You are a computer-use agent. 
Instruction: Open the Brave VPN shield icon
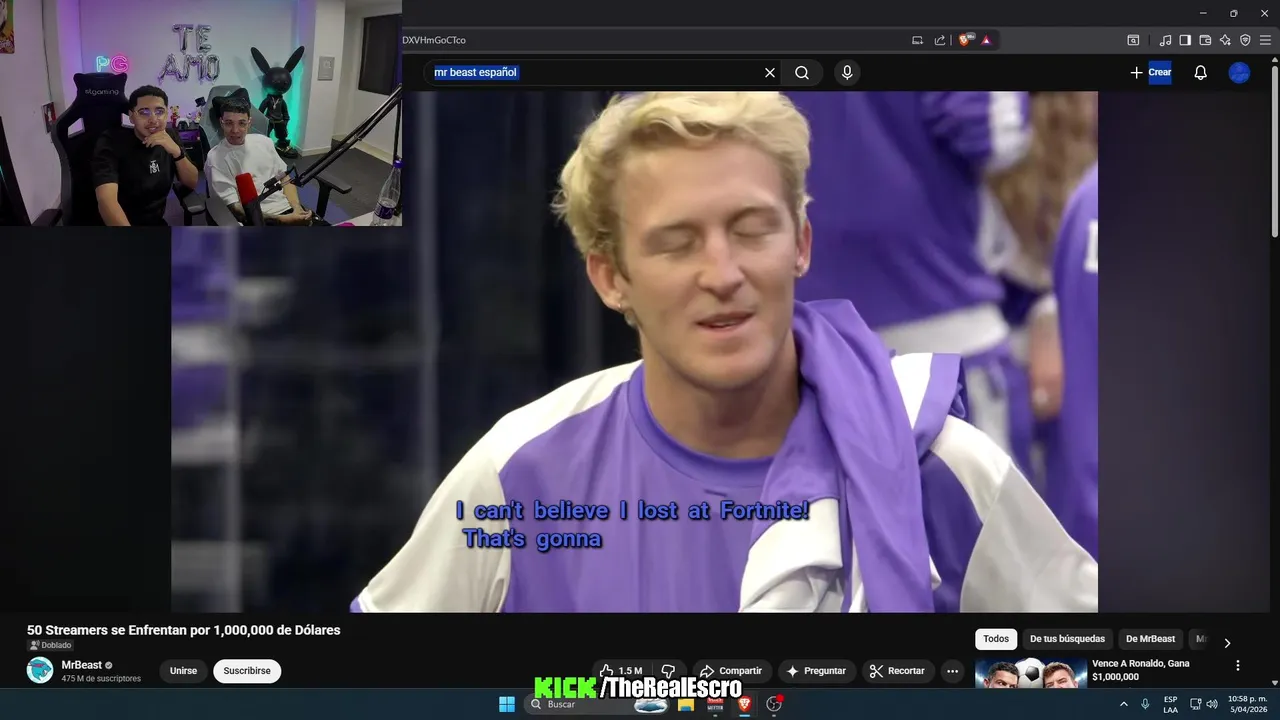tap(1245, 40)
